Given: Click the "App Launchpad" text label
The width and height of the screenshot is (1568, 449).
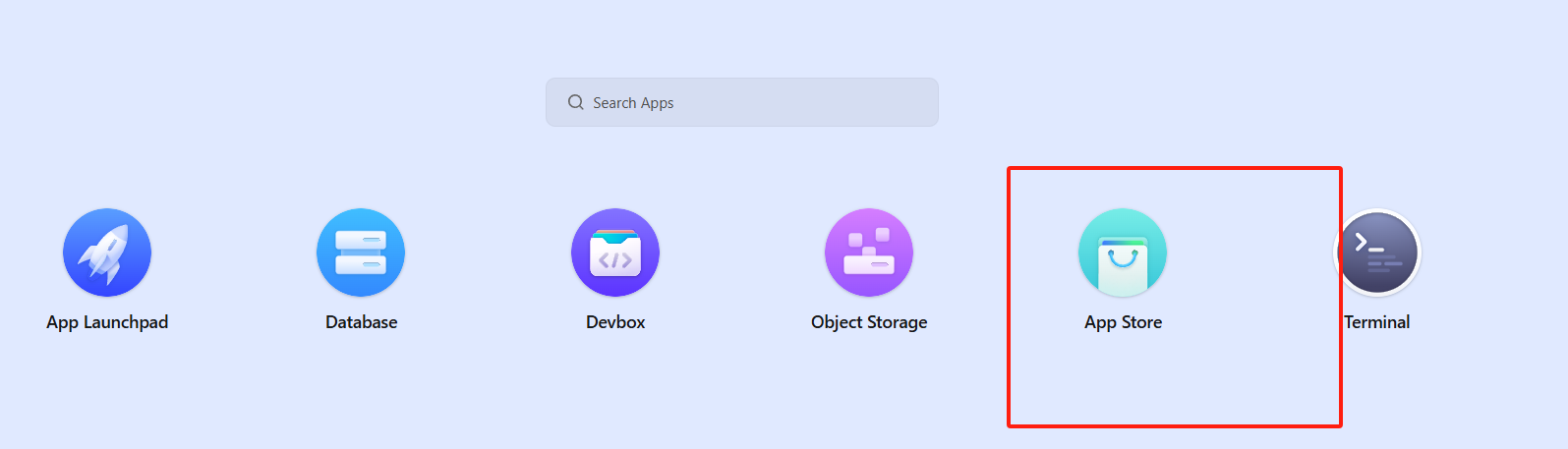Looking at the screenshot, I should [x=107, y=322].
